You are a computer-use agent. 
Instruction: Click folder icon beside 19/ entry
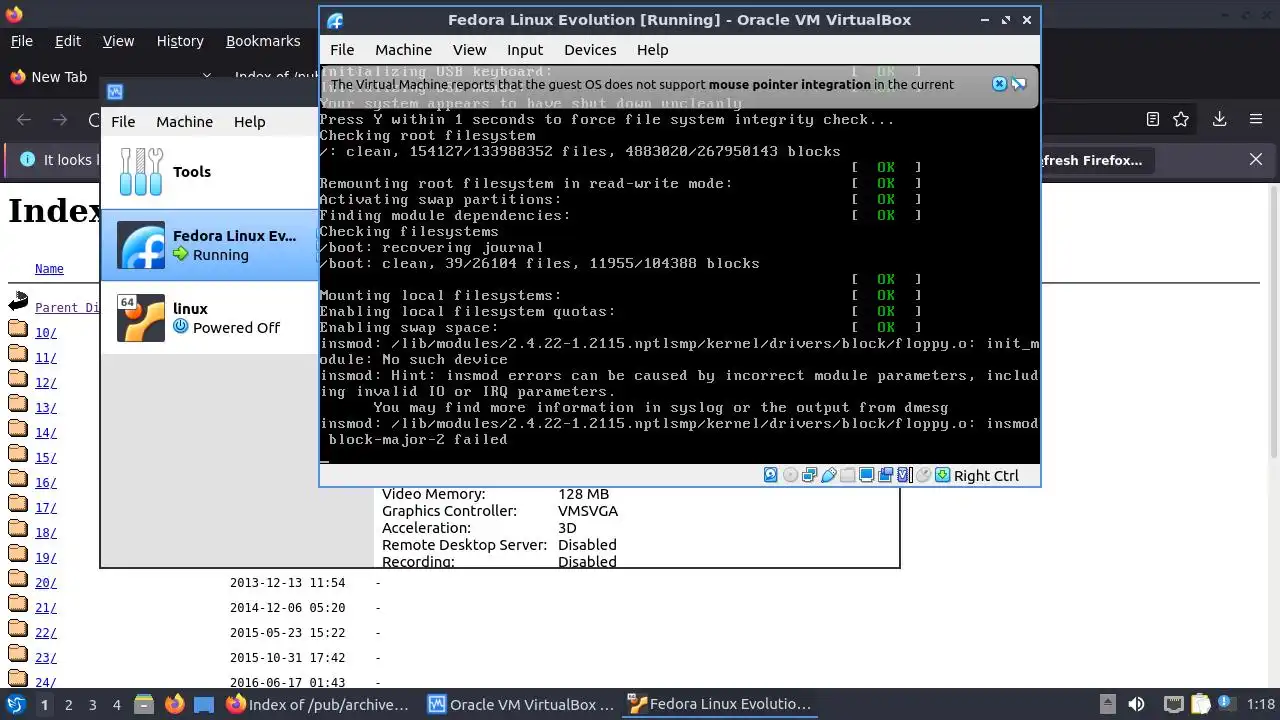pos(18,555)
